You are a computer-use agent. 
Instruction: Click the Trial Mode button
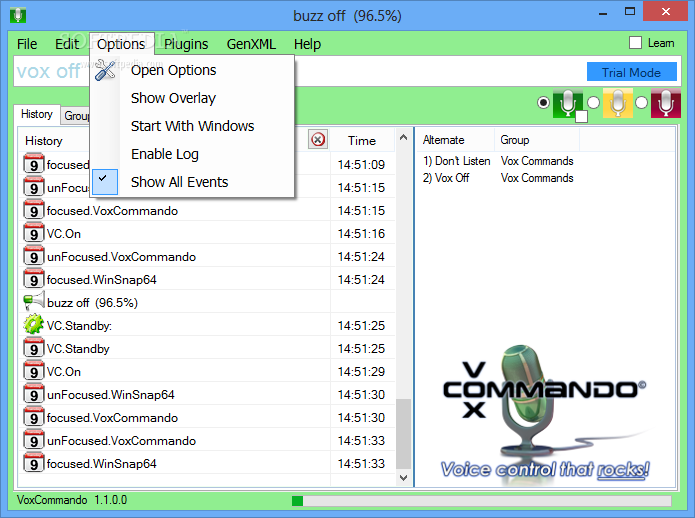pyautogui.click(x=632, y=72)
